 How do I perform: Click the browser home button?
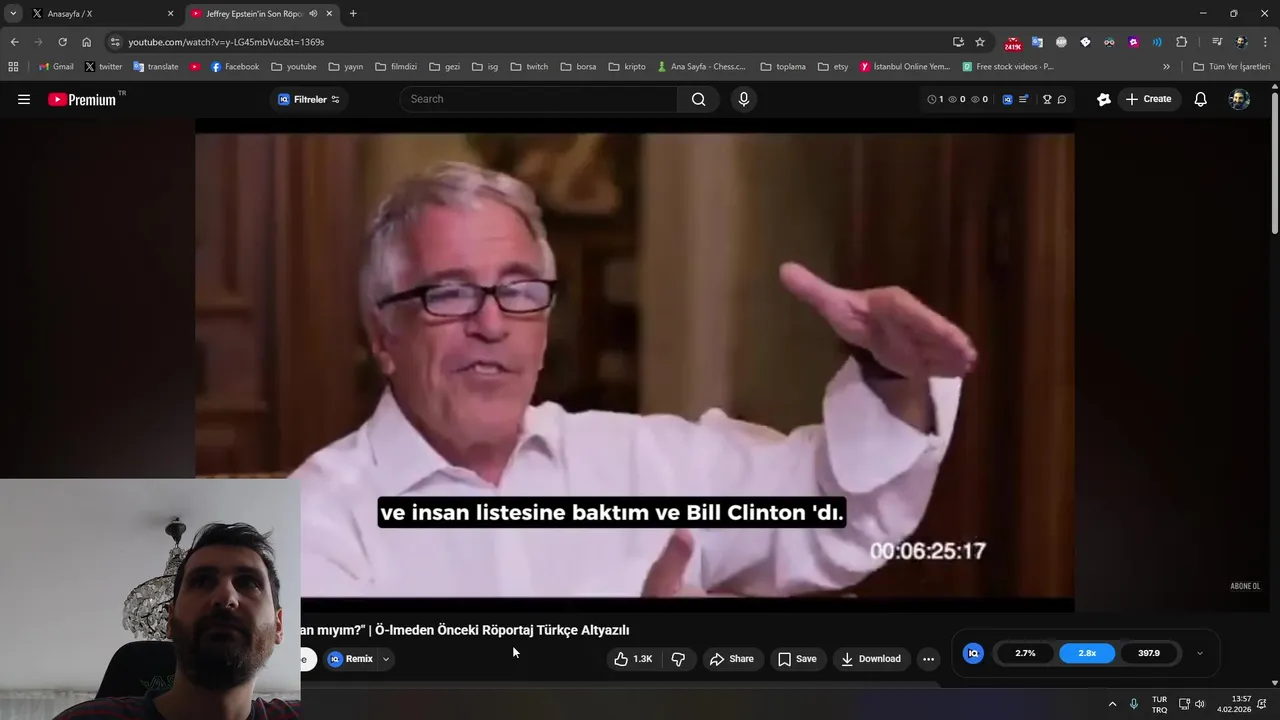click(86, 42)
